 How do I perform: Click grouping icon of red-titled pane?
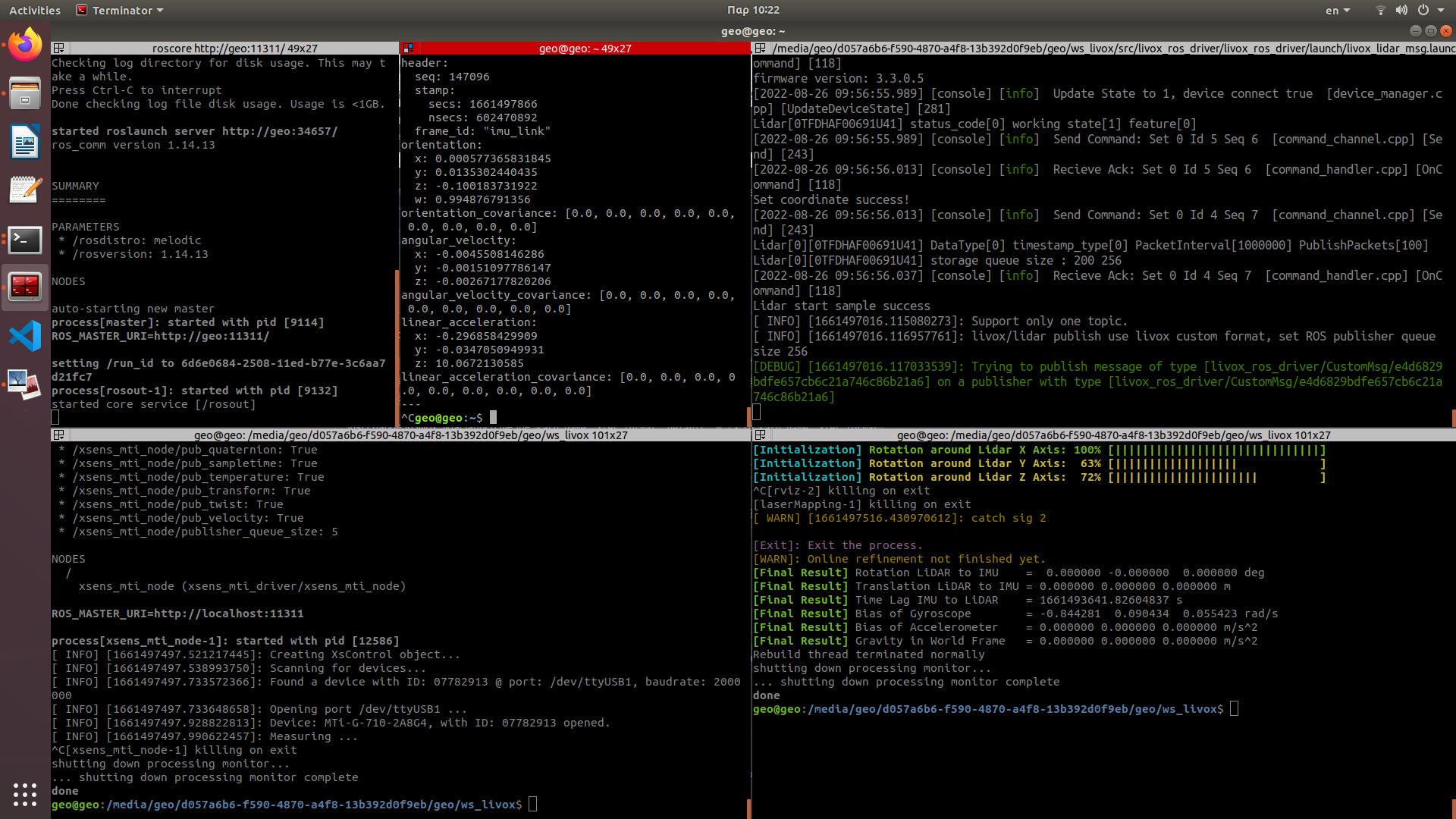click(x=408, y=49)
